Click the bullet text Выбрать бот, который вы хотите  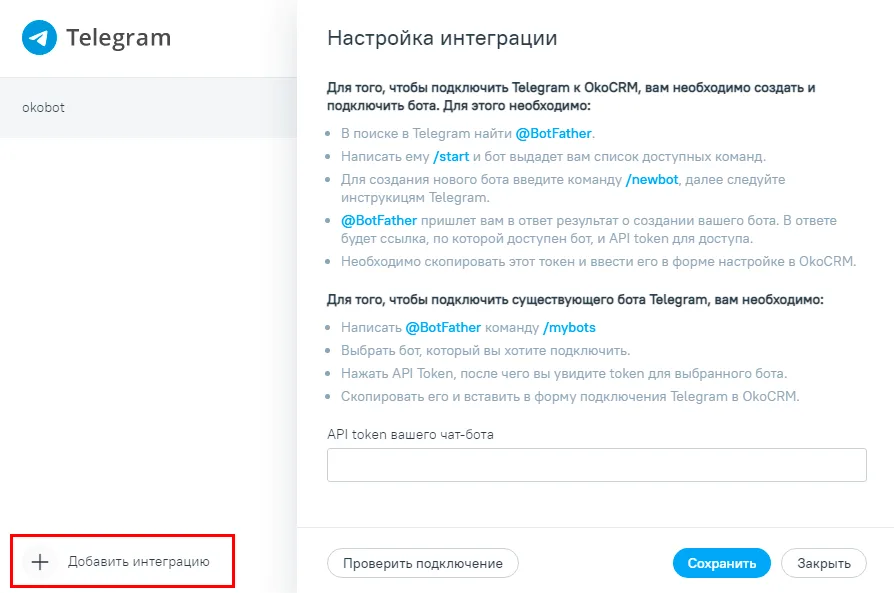pos(485,351)
